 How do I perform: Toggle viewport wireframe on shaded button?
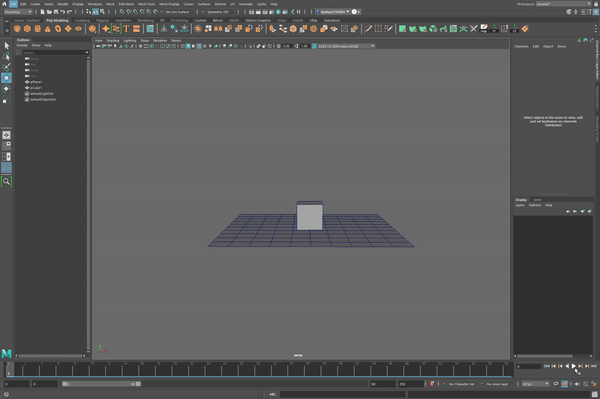[x=199, y=46]
